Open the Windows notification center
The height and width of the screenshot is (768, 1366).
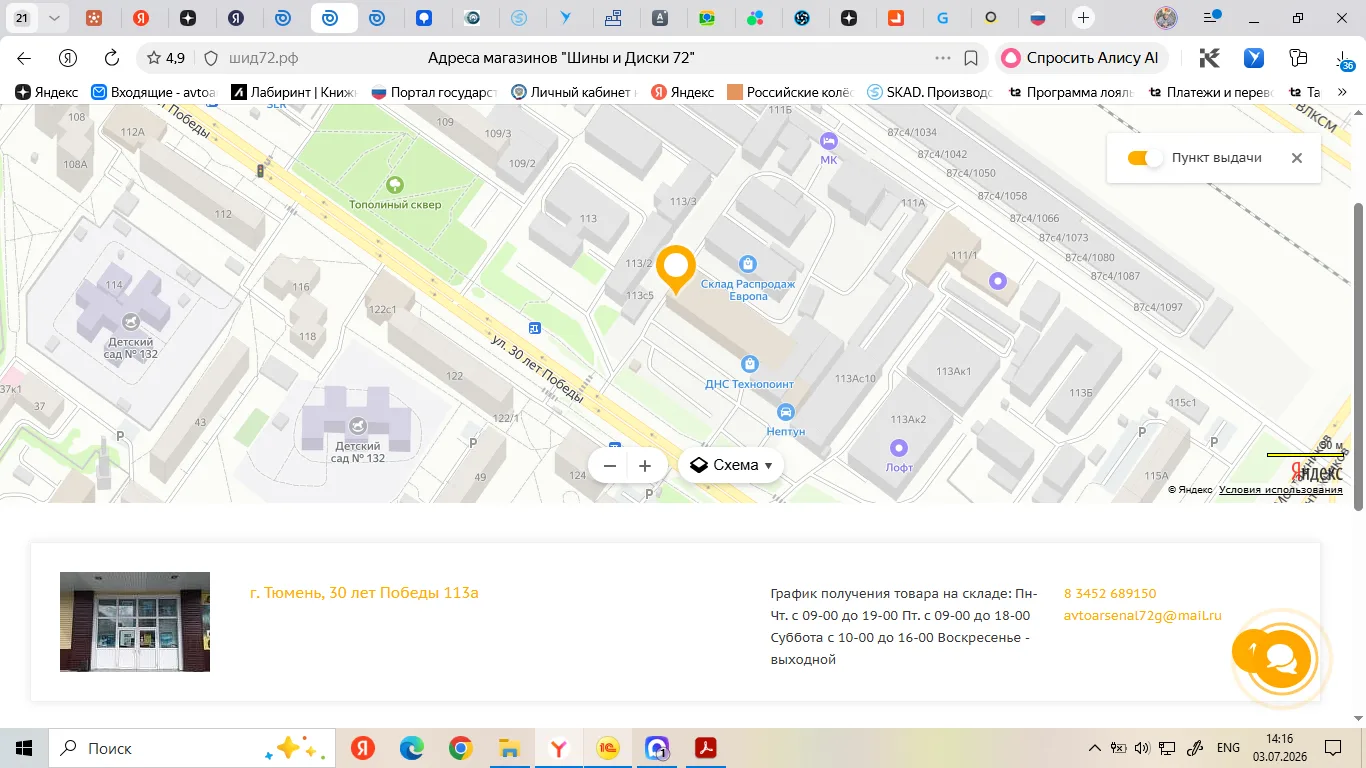[x=1333, y=748]
